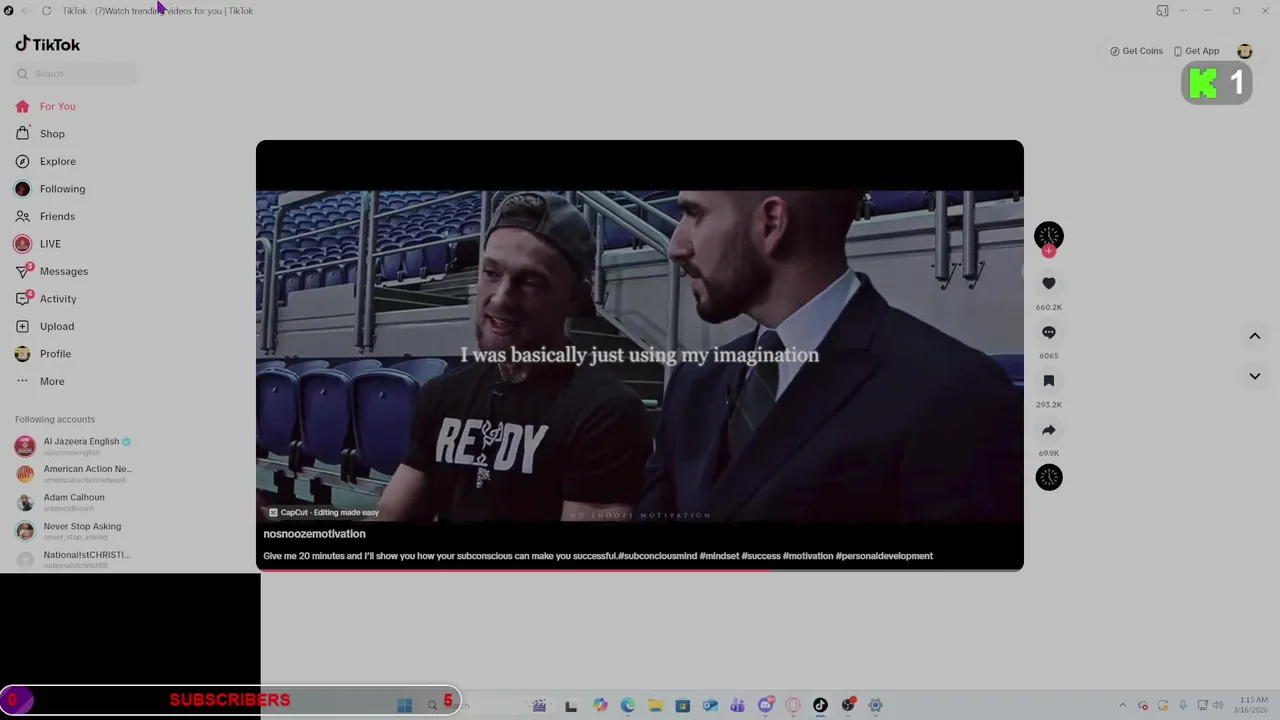This screenshot has width=1280, height=720.
Task: Follow creator with red plus badge
Action: 1049,252
